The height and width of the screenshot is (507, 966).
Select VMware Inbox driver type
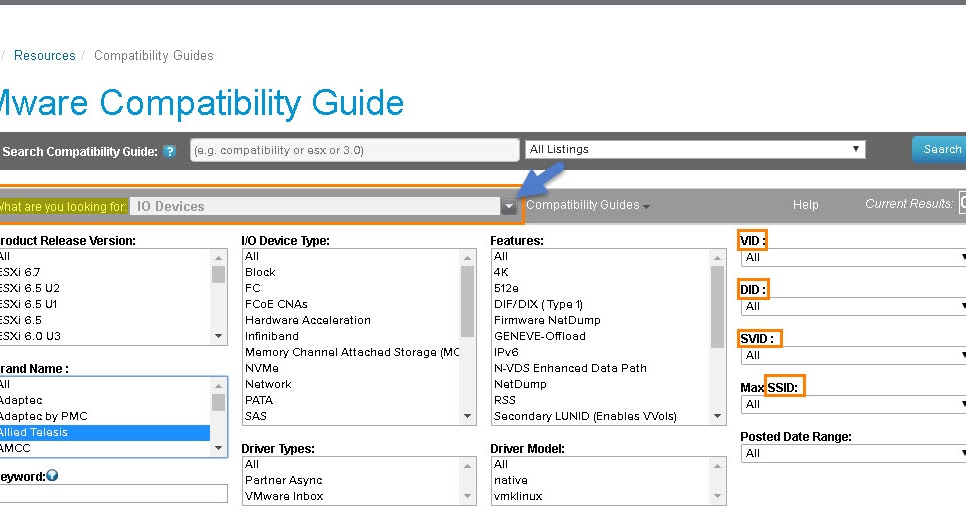(x=284, y=497)
